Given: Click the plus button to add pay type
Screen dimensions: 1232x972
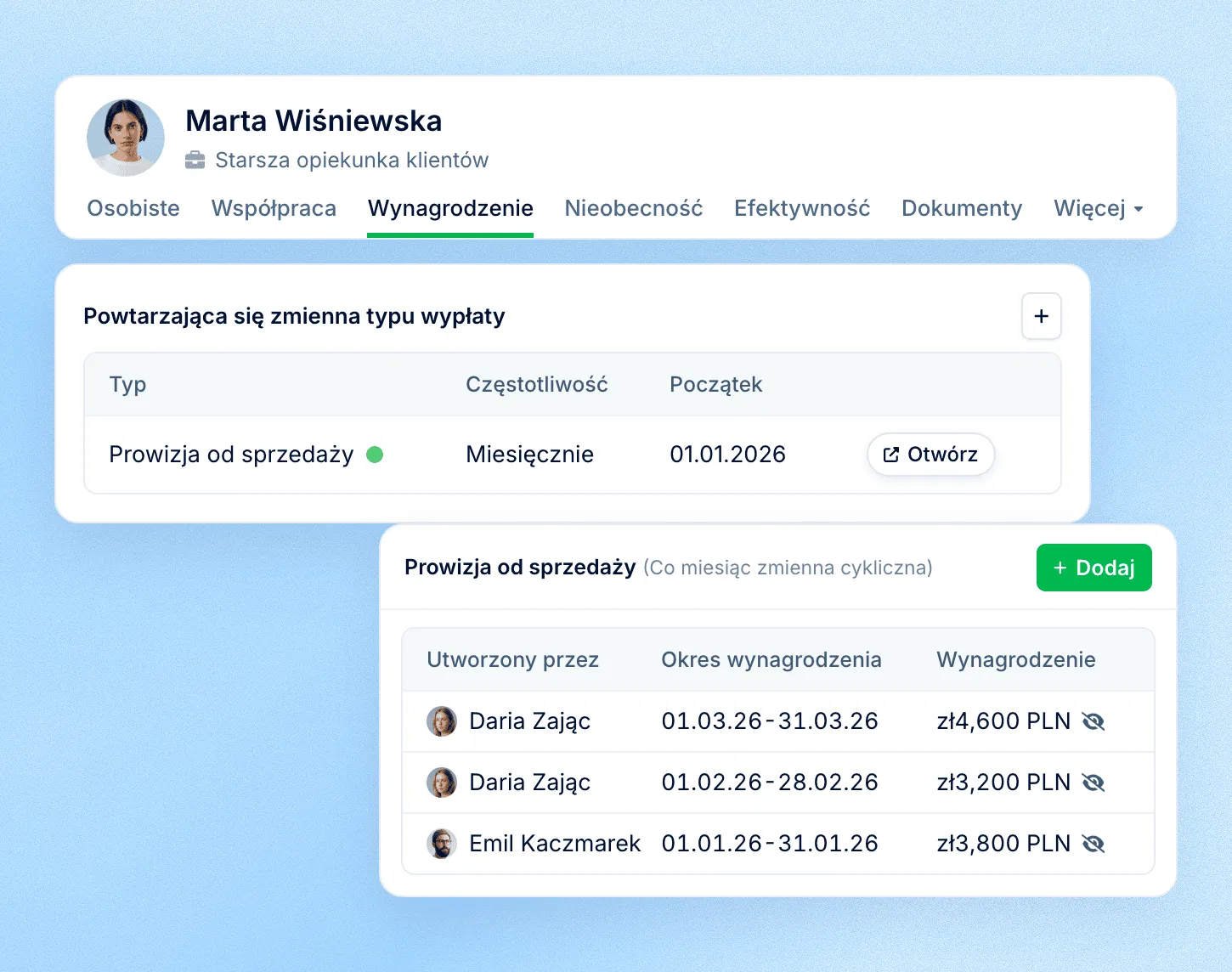Looking at the screenshot, I should coord(1042,316).
